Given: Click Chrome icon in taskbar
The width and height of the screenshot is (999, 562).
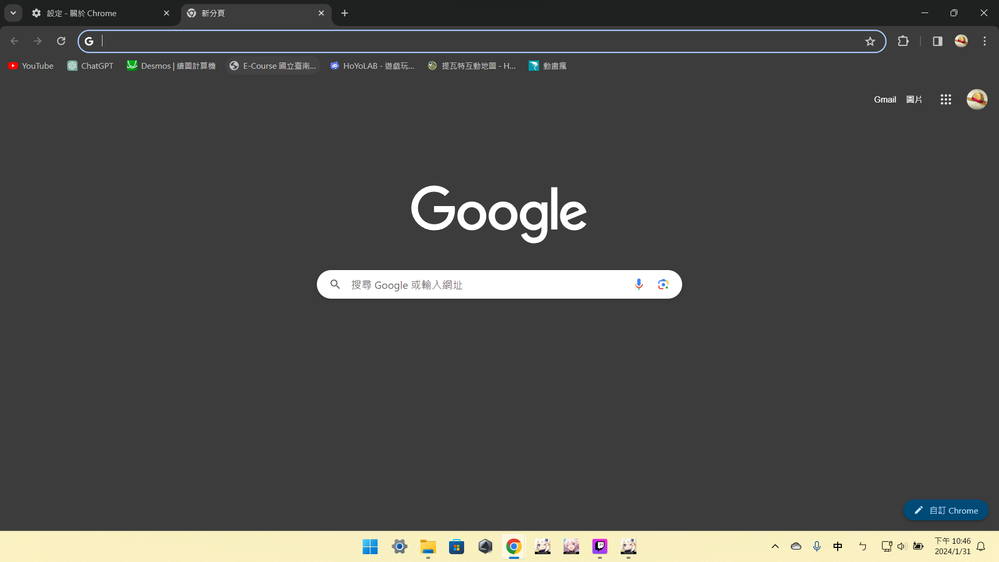Looking at the screenshot, I should point(514,547).
